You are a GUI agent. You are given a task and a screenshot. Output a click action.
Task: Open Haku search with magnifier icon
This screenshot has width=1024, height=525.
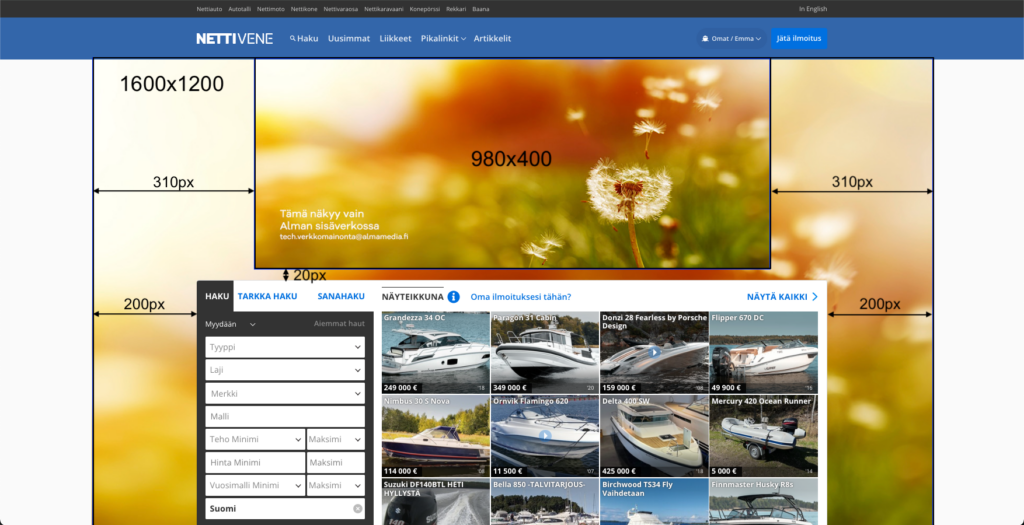click(x=304, y=39)
